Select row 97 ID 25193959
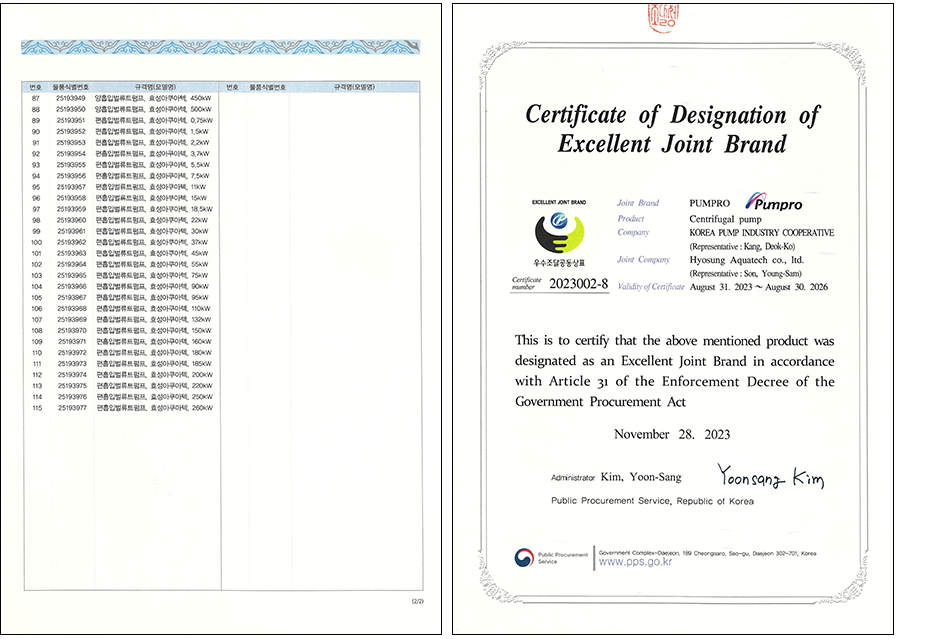This screenshot has width=936, height=639. pos(71,209)
